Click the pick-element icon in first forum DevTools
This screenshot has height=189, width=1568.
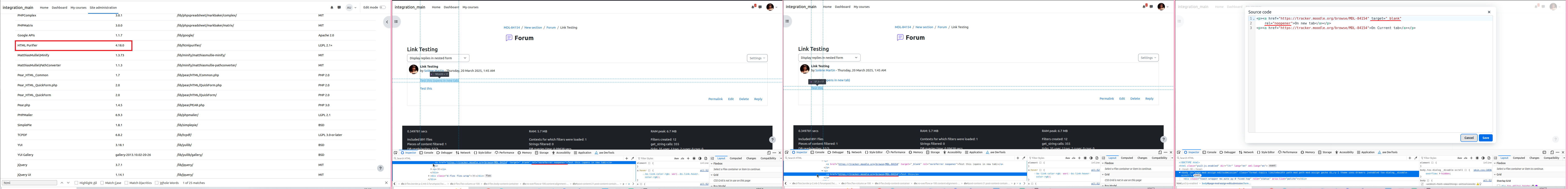(x=396, y=153)
